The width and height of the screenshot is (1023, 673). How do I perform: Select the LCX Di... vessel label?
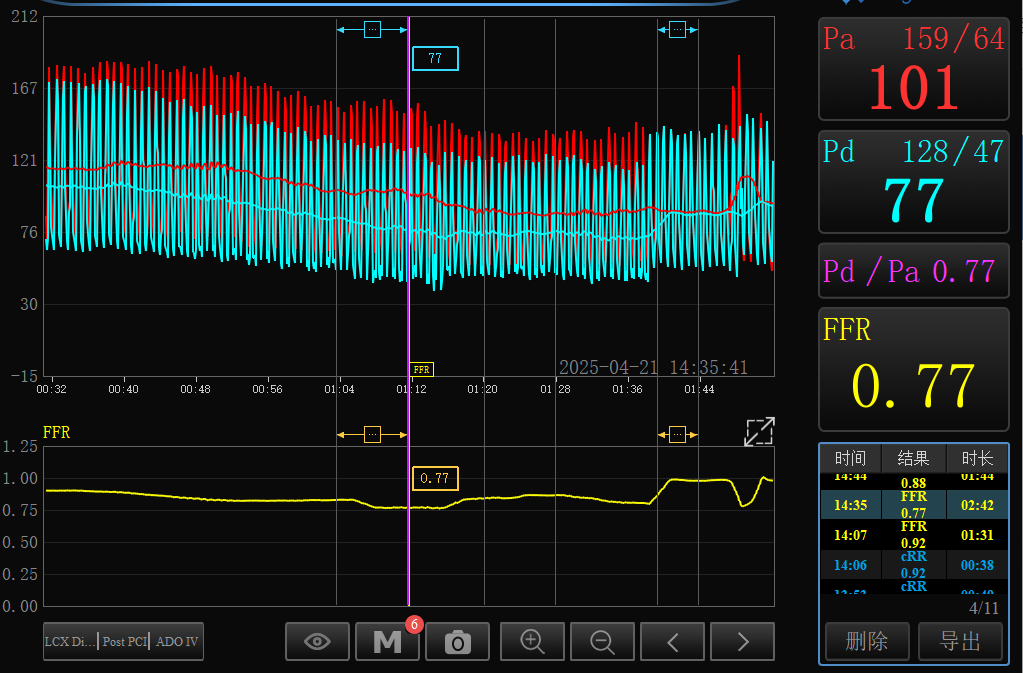[70, 642]
